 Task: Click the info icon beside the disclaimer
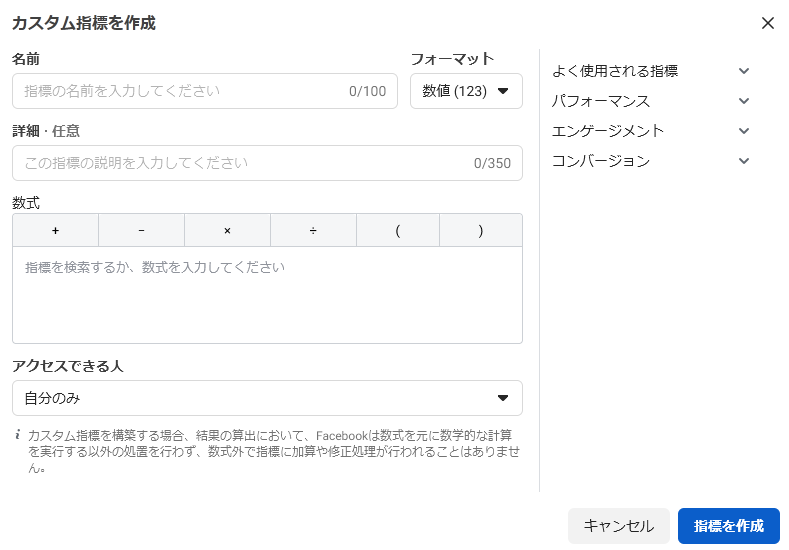coord(18,435)
